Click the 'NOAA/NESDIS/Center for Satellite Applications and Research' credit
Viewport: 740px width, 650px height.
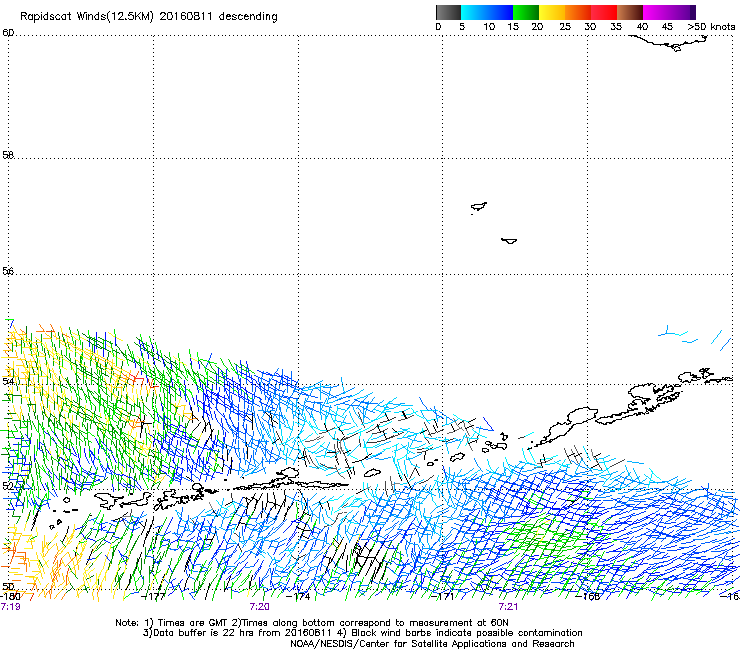(x=432, y=644)
